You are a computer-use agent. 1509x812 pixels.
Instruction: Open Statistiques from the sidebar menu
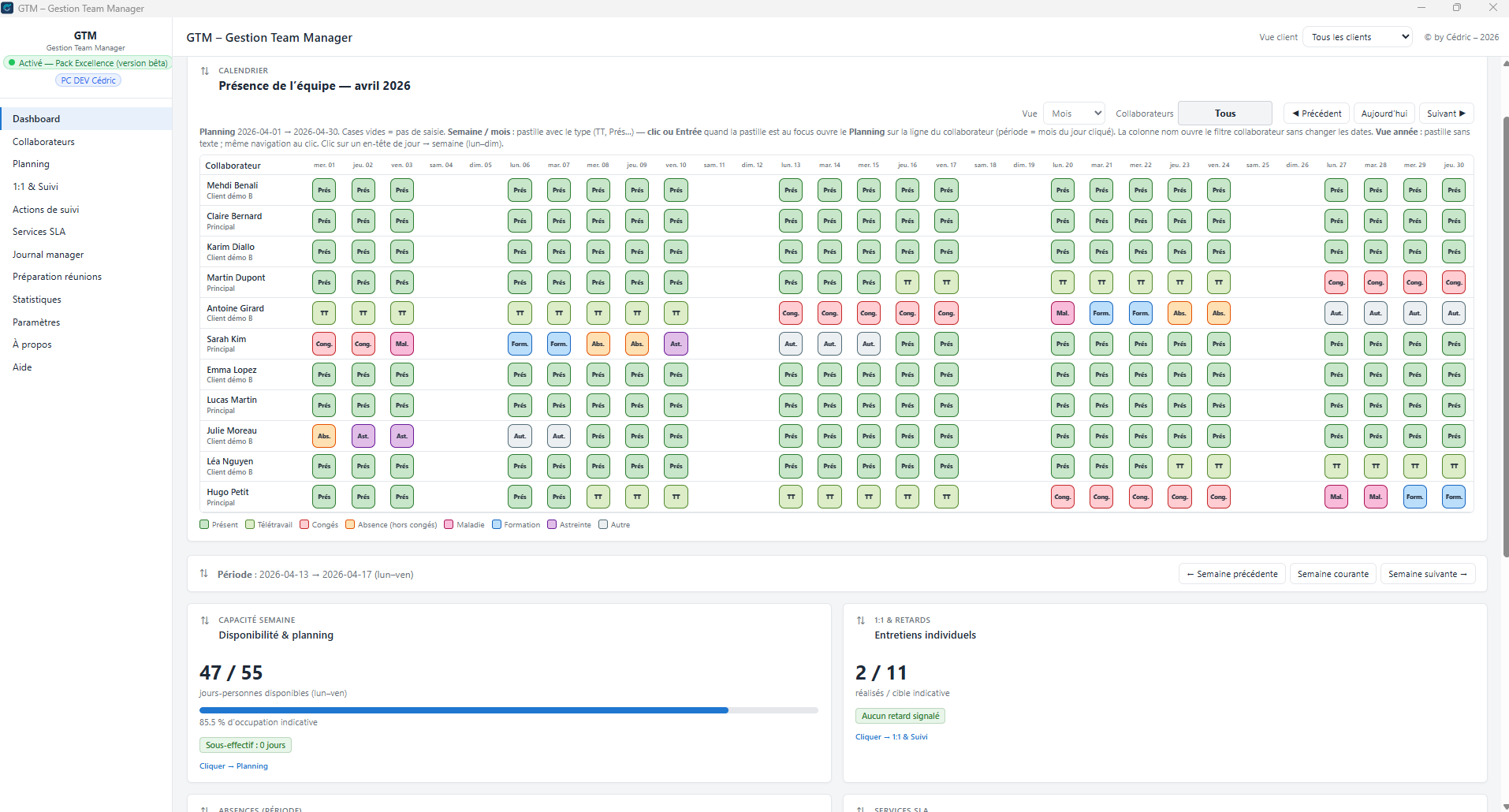[x=37, y=300]
